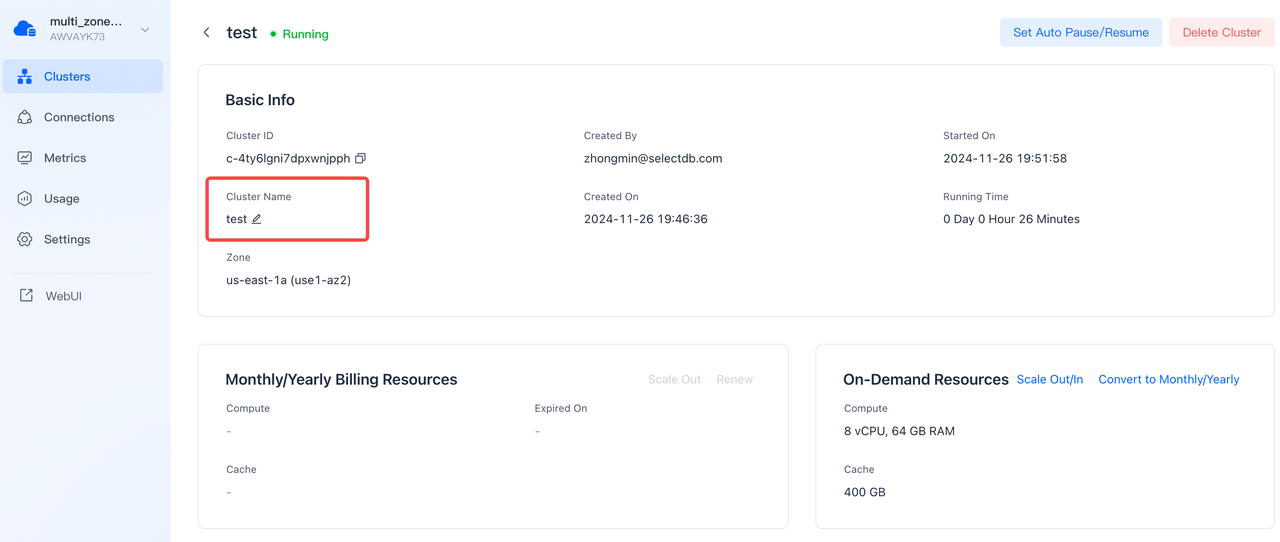Click the cloud logo icon in sidebar
The image size is (1280, 542).
click(x=25, y=29)
